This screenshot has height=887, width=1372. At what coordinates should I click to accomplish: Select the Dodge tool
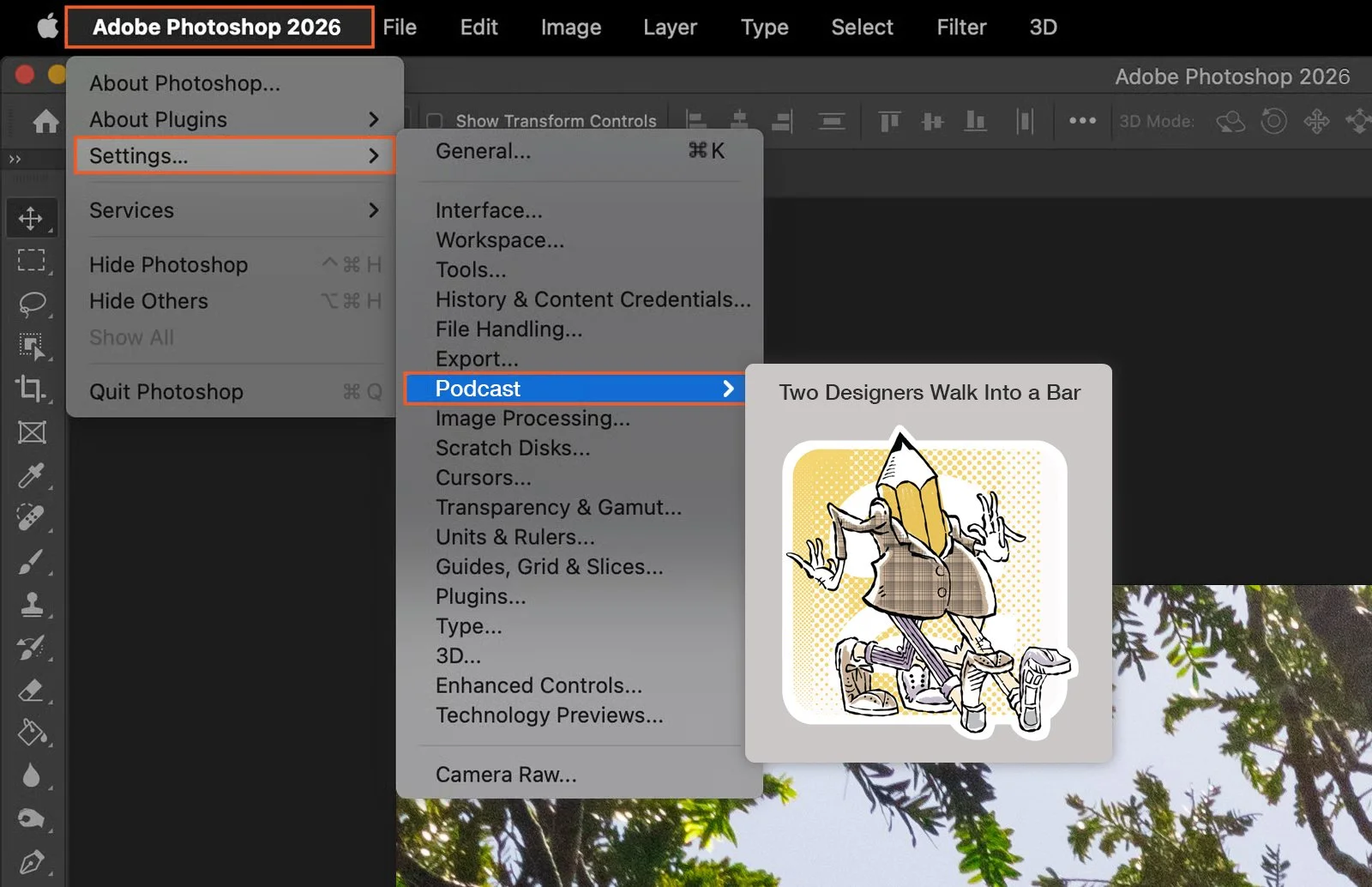[31, 818]
